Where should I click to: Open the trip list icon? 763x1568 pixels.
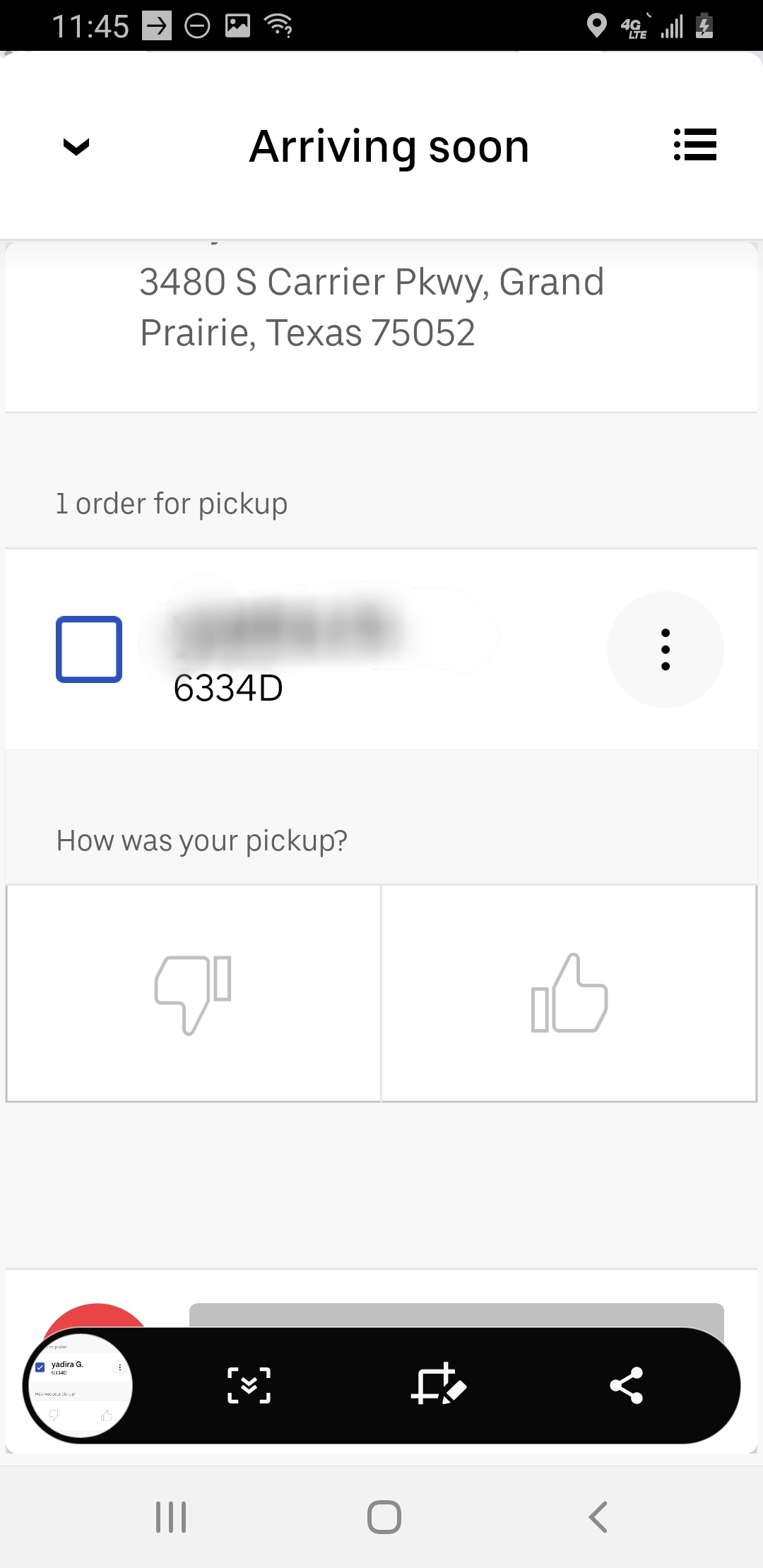[695, 145]
